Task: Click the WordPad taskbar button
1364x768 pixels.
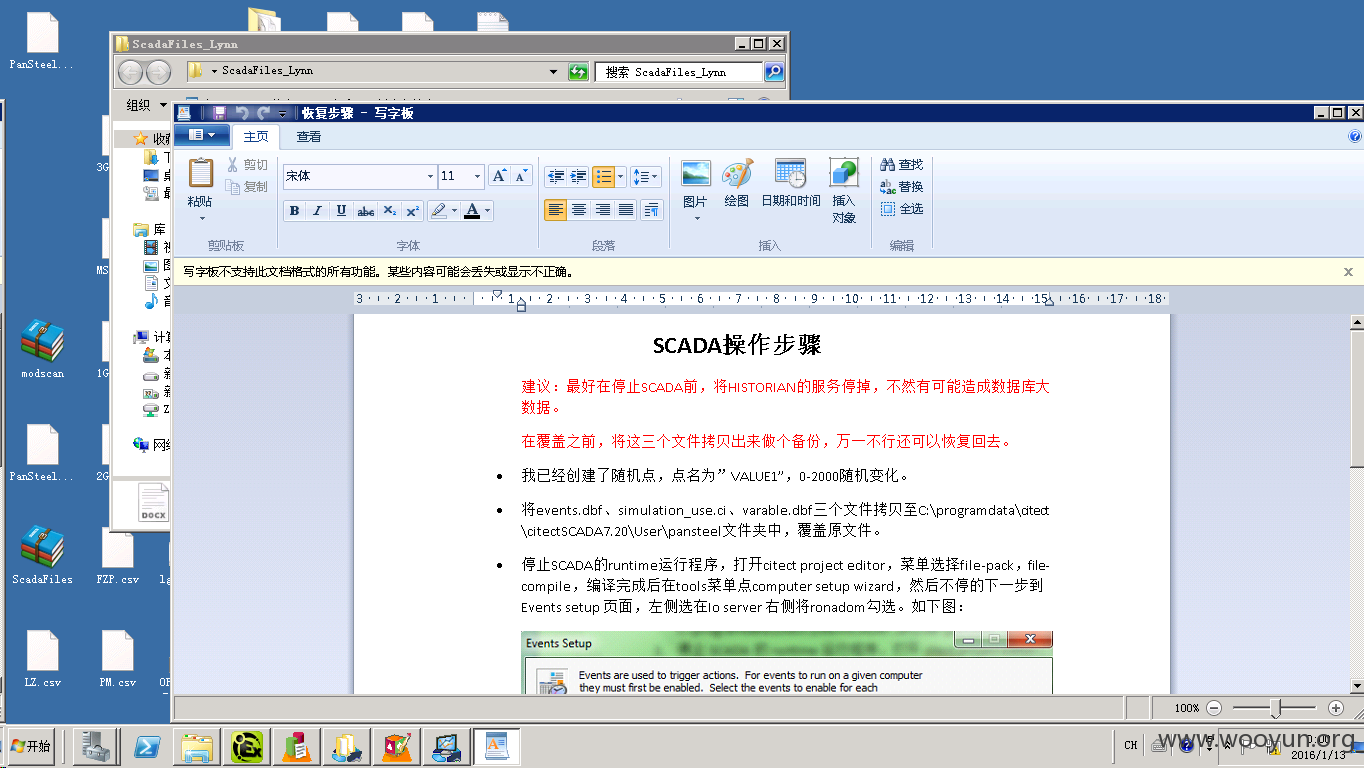Action: point(496,746)
